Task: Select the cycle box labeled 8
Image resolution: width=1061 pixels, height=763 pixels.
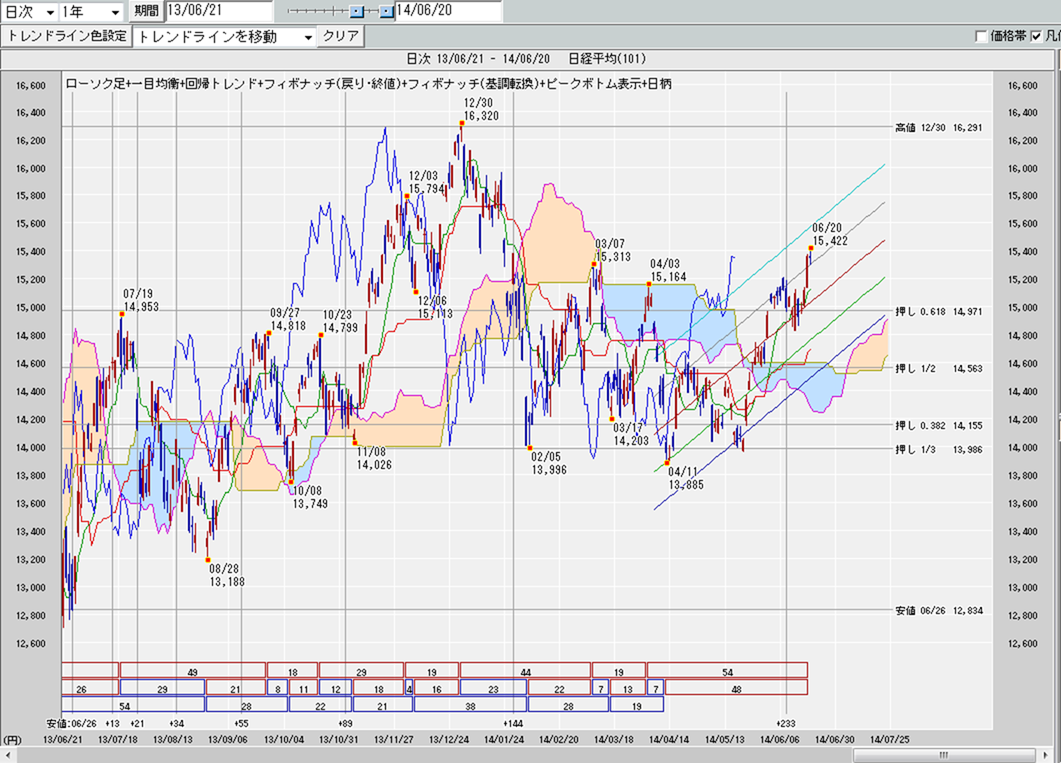Action: (x=278, y=688)
